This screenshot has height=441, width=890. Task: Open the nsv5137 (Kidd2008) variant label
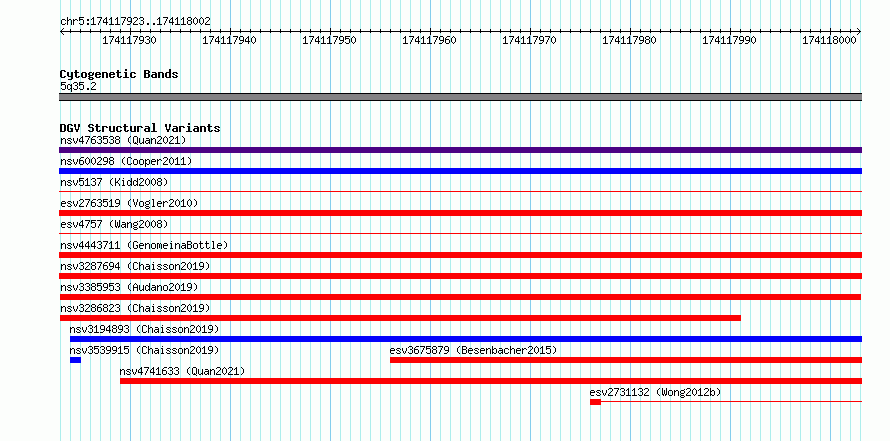114,182
